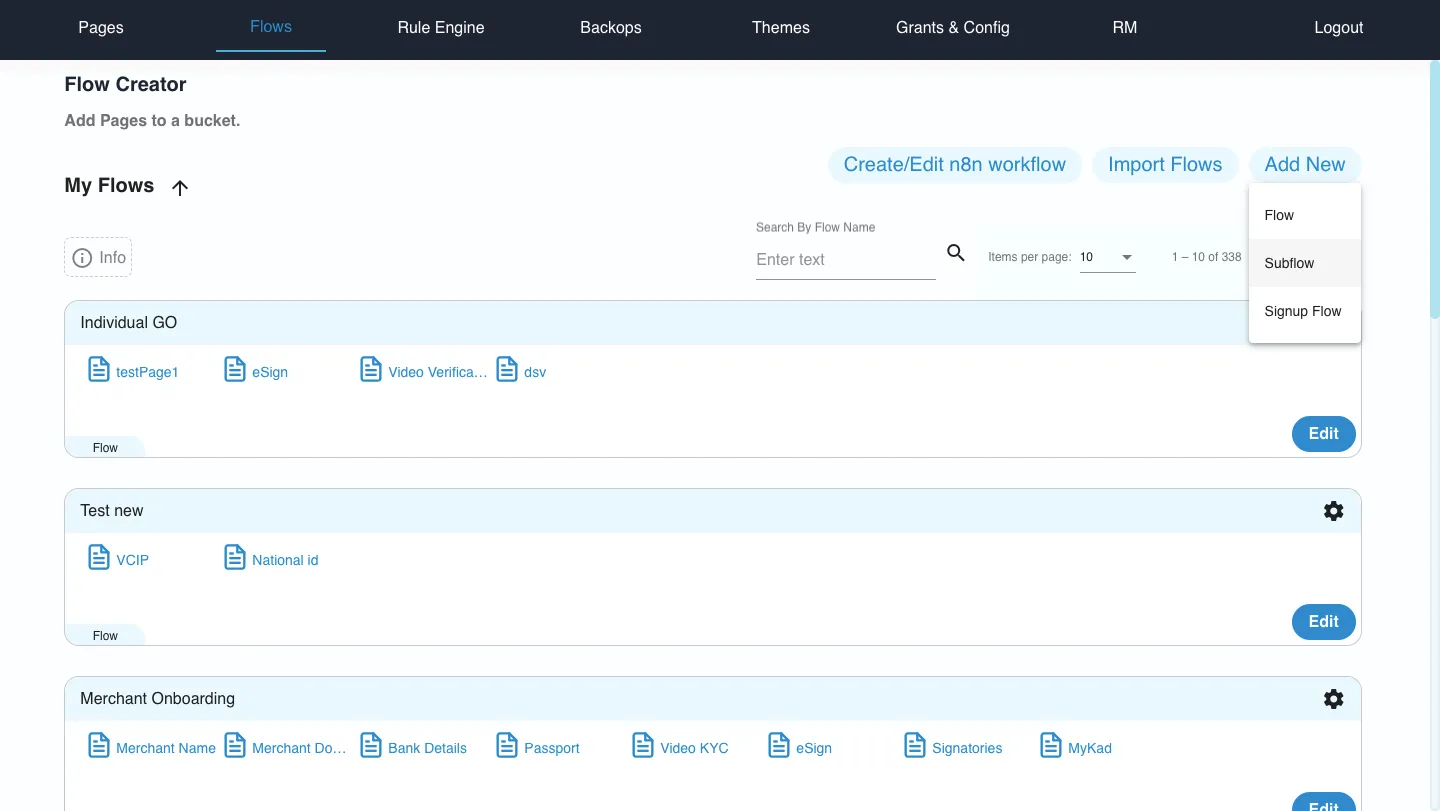1440x811 pixels.
Task: Open the Themes tab
Action: click(781, 27)
